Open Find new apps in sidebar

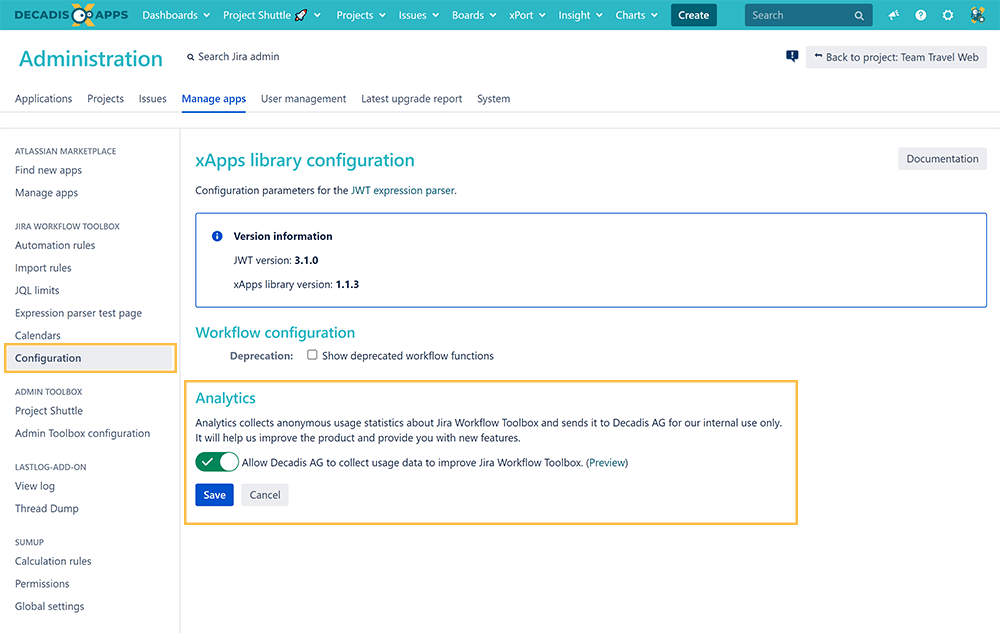tap(48, 170)
